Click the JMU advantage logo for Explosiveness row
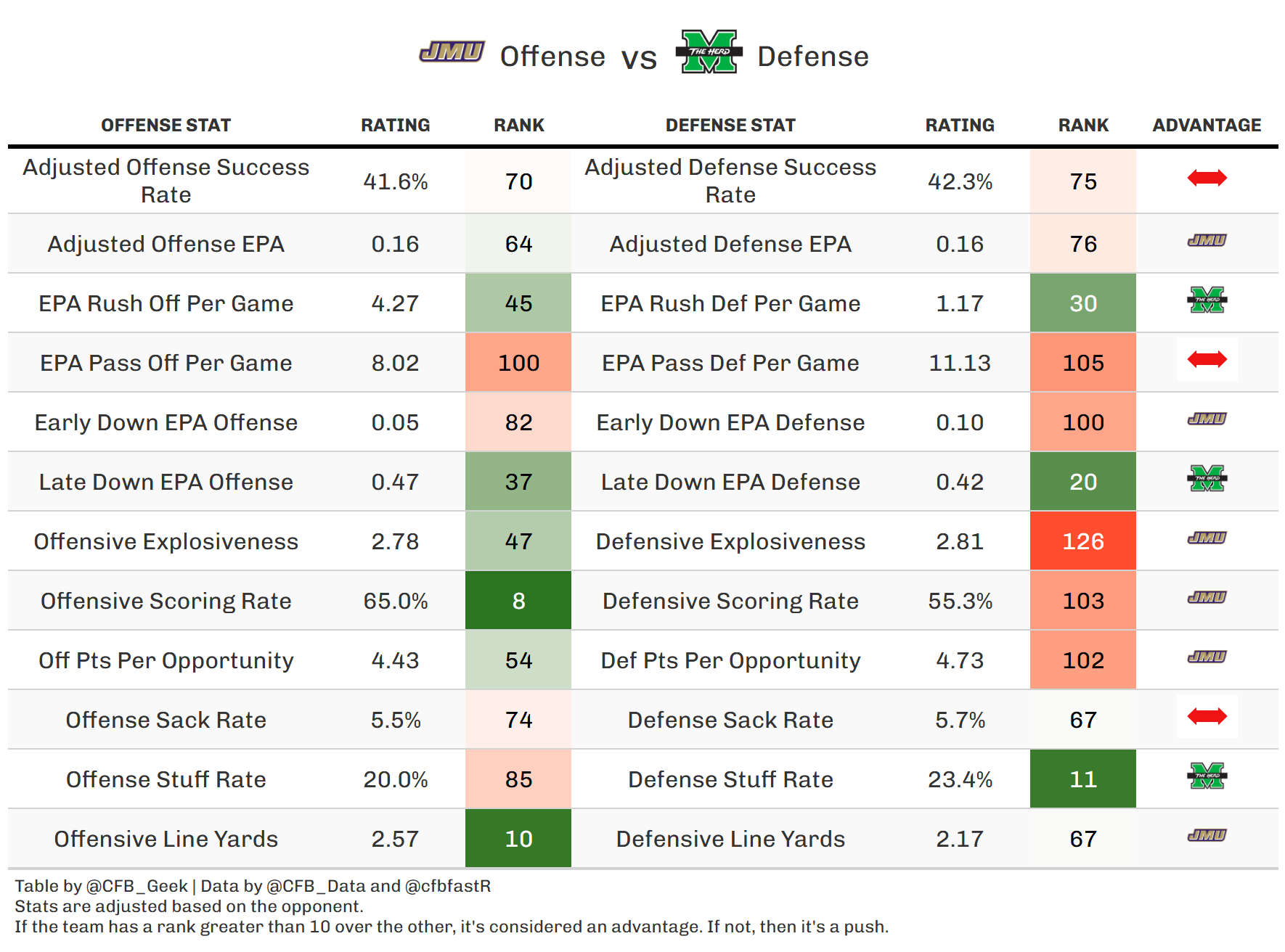 tap(1207, 538)
